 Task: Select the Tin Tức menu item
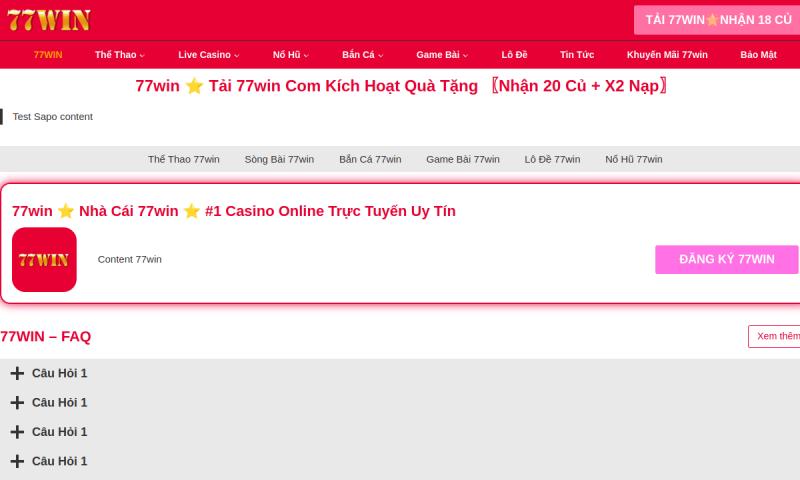coord(577,55)
